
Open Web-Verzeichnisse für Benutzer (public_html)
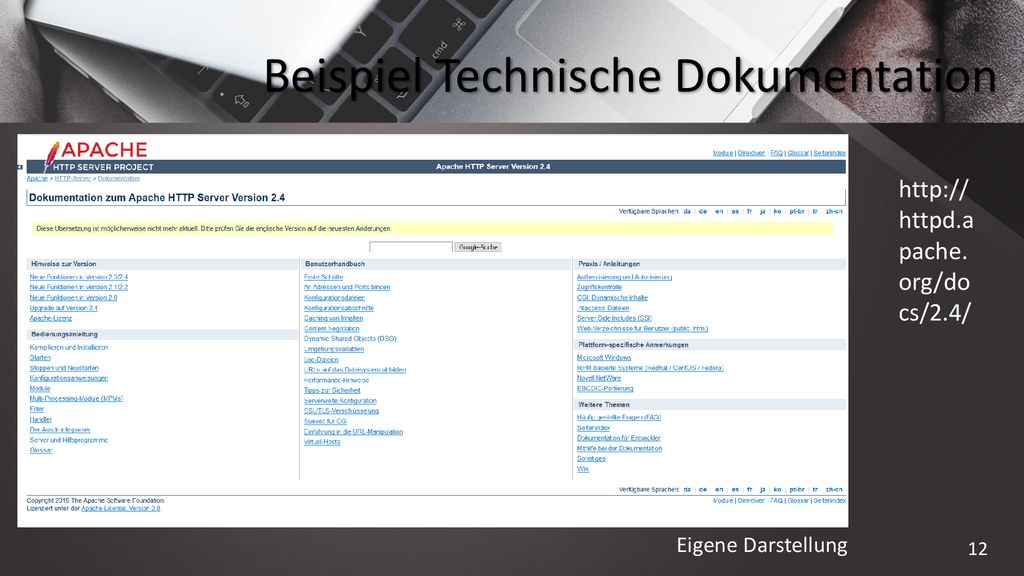[642, 329]
